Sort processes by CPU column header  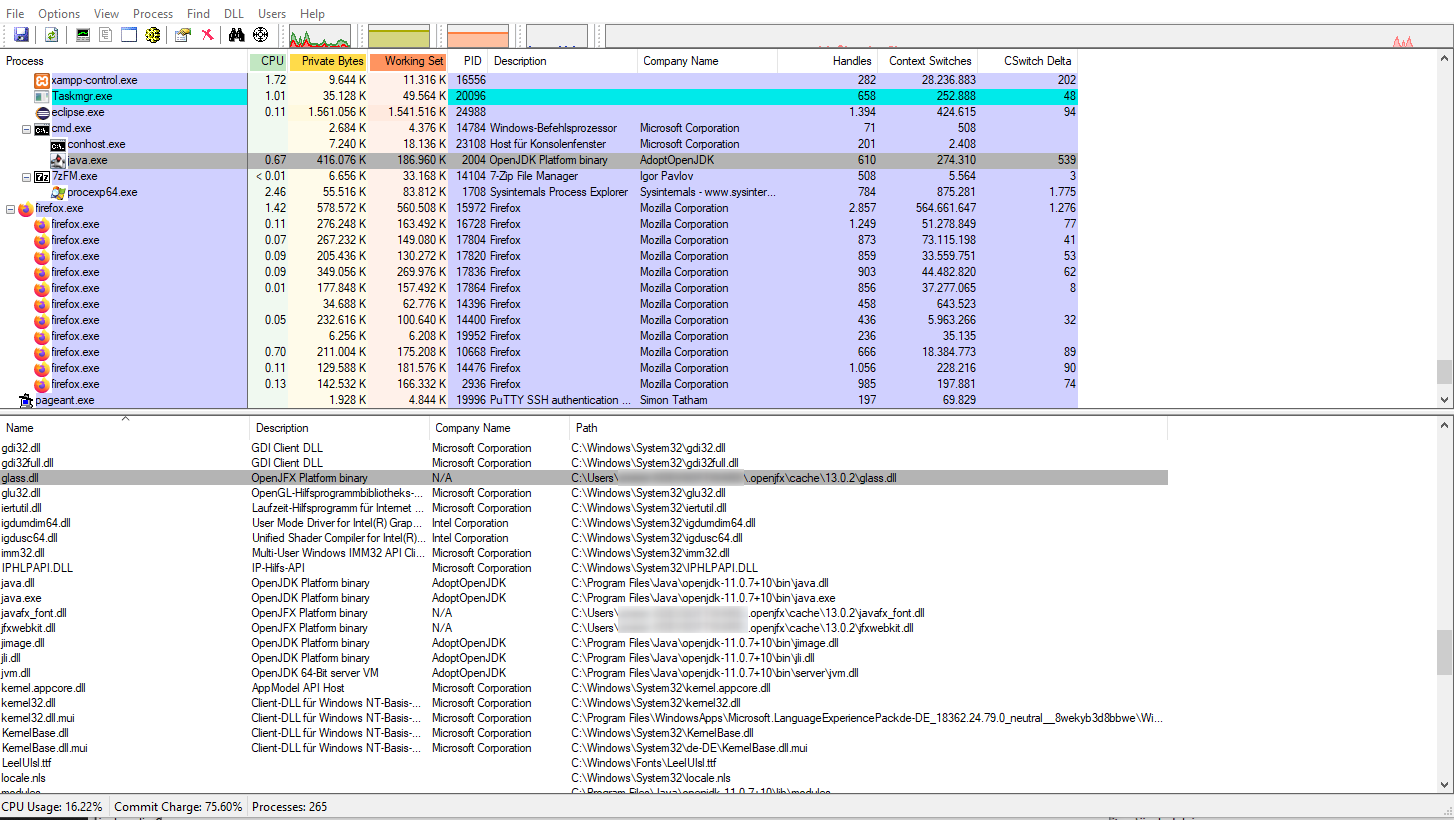coord(268,60)
